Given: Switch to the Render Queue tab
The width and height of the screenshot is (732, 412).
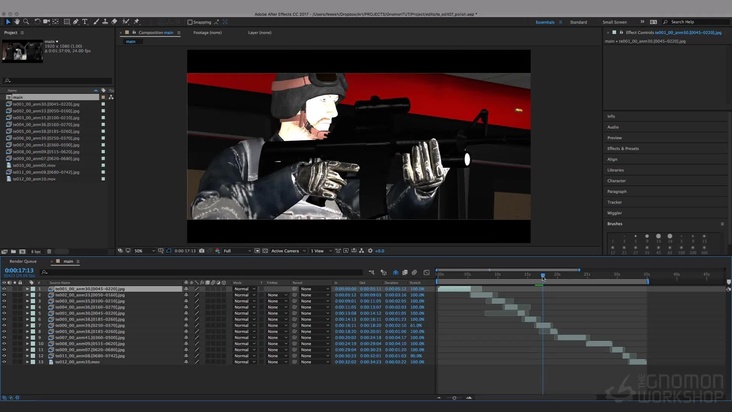Looking at the screenshot, I should click(x=23, y=261).
